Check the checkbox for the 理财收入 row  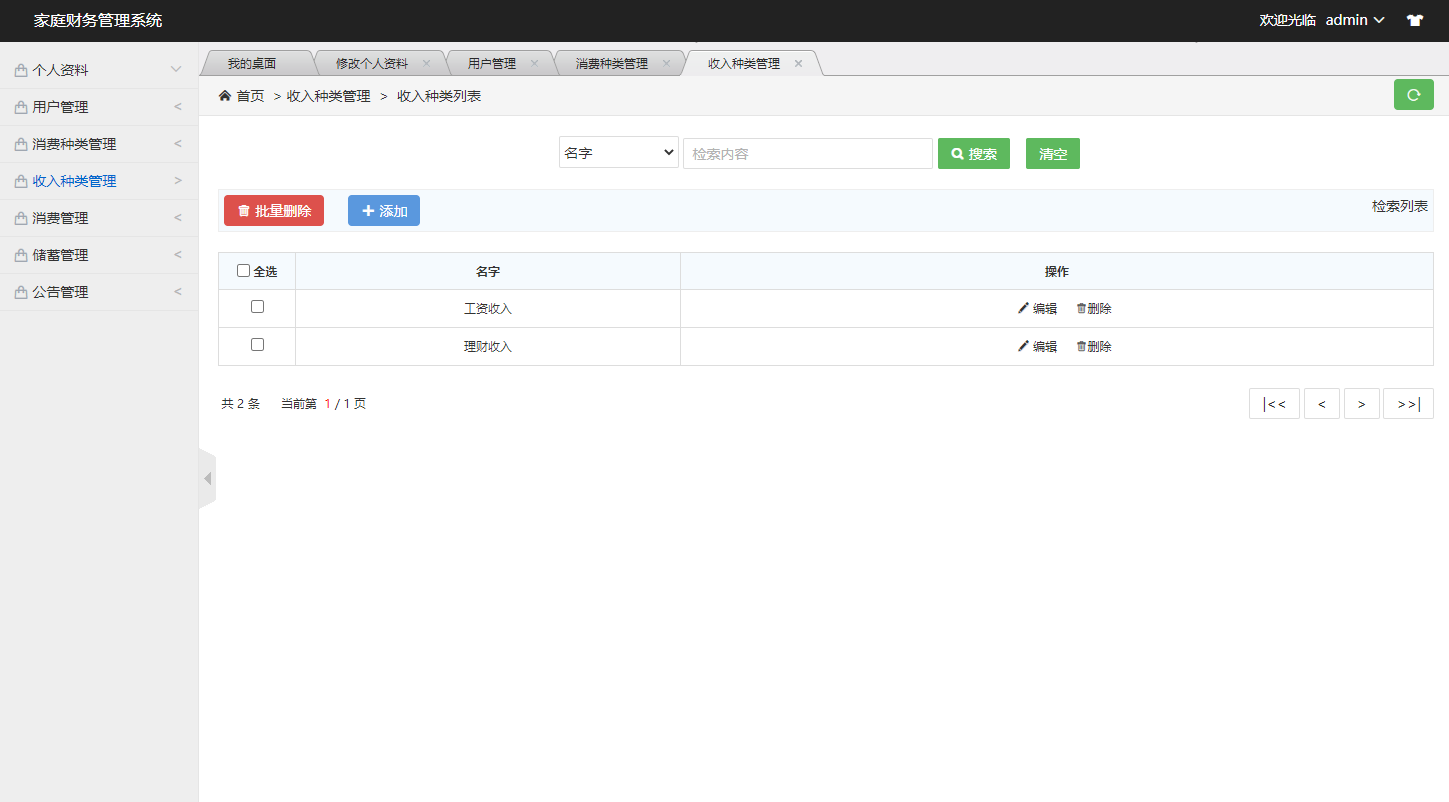257,345
